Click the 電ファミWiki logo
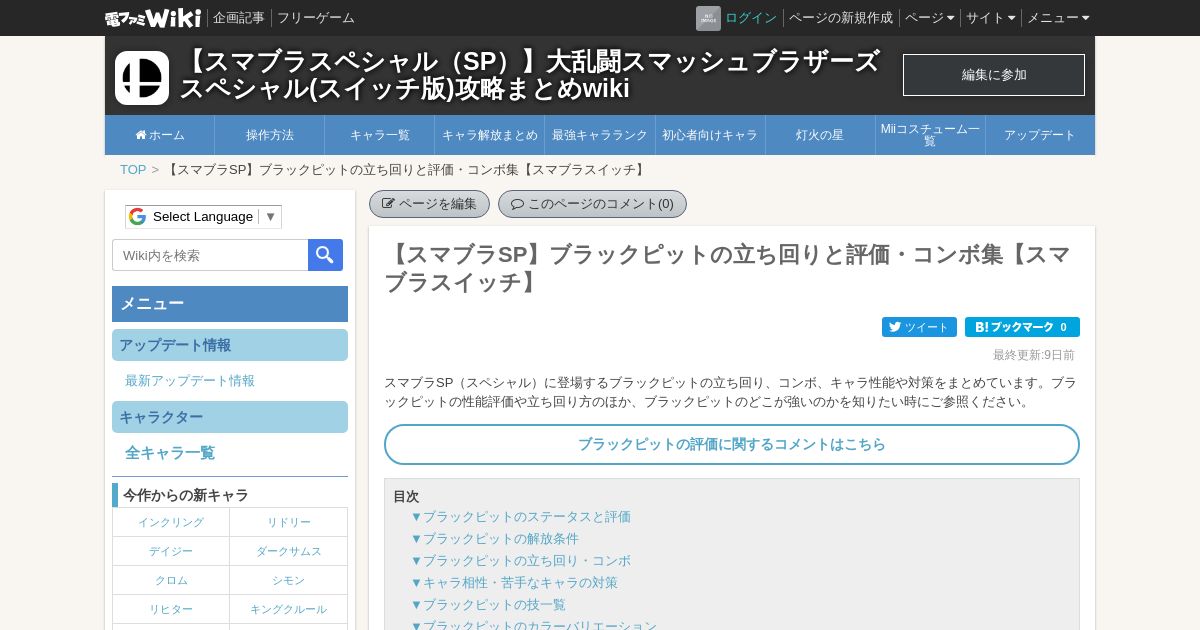This screenshot has height=630, width=1200. tap(153, 18)
